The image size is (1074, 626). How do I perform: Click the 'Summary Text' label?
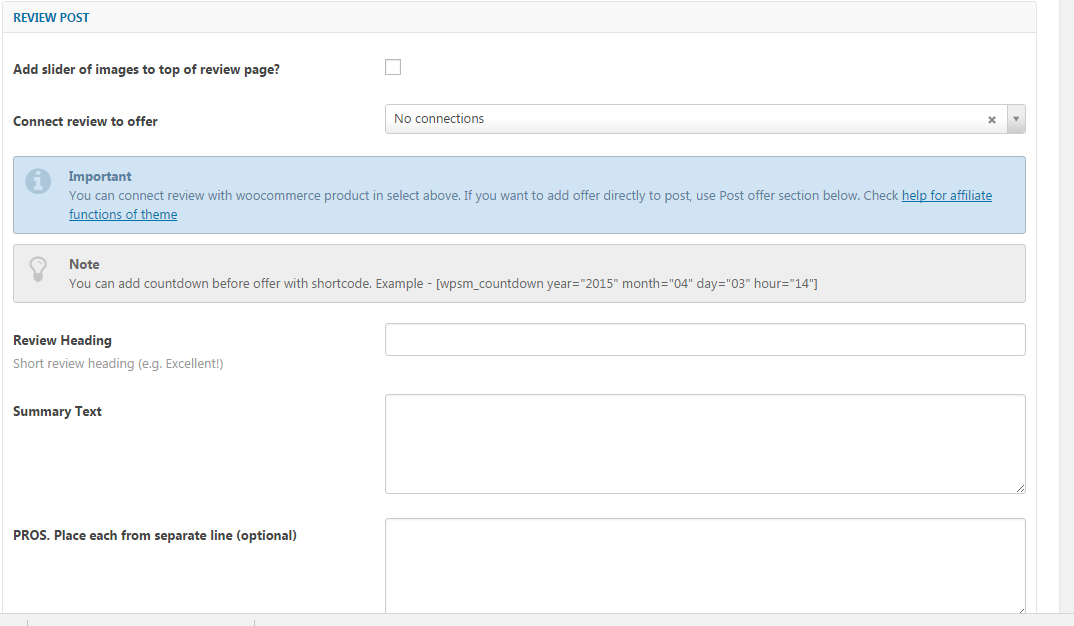[x=57, y=411]
